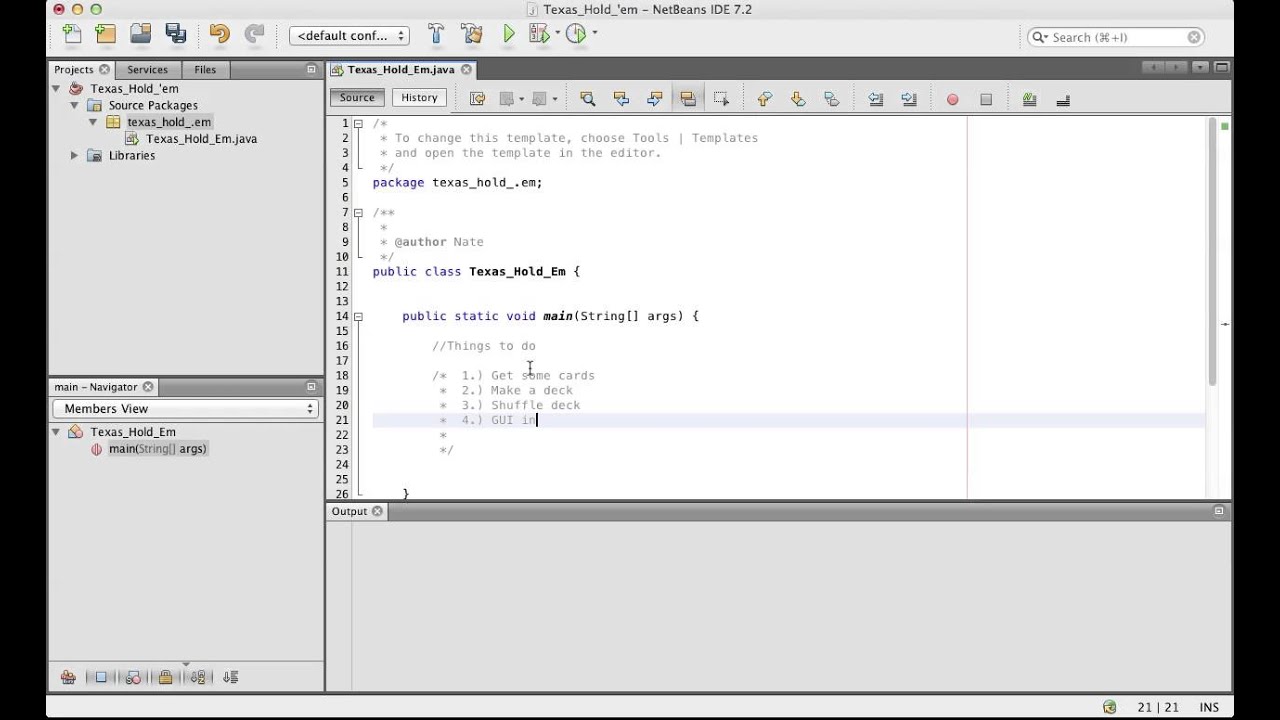Image resolution: width=1280 pixels, height=720 pixels.
Task: Toggle Show Static Members filter in Navigator
Action: (x=133, y=677)
